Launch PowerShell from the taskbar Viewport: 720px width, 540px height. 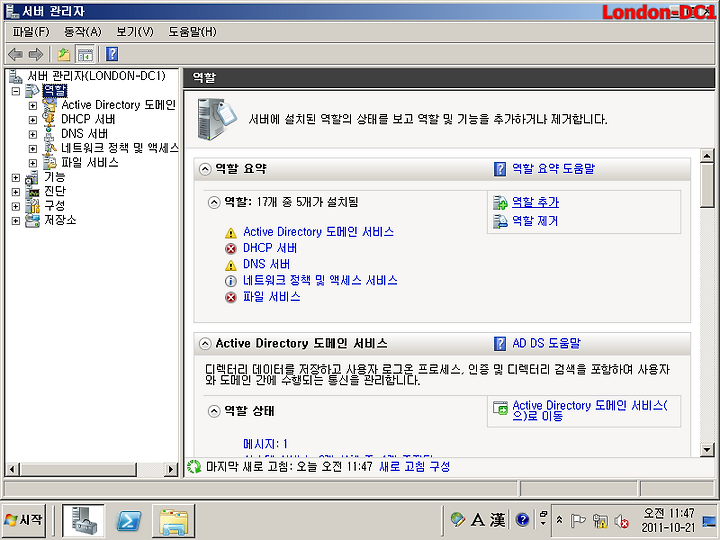[128, 520]
